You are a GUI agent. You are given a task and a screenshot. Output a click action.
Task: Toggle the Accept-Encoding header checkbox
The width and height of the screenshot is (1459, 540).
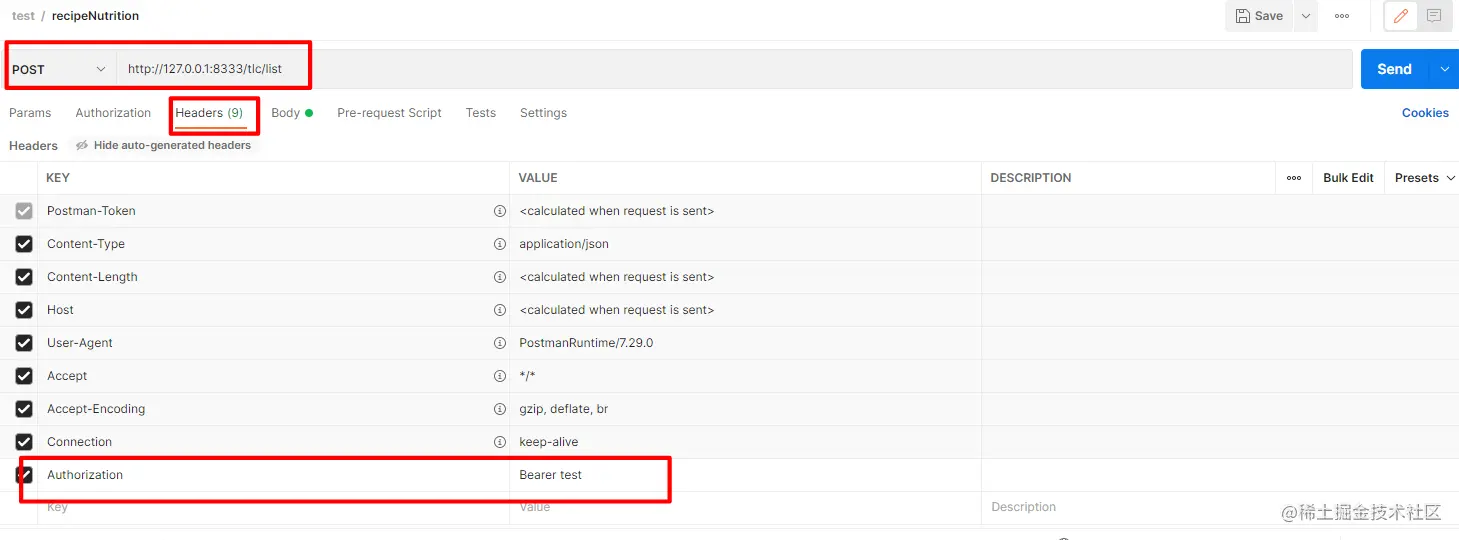click(x=24, y=409)
